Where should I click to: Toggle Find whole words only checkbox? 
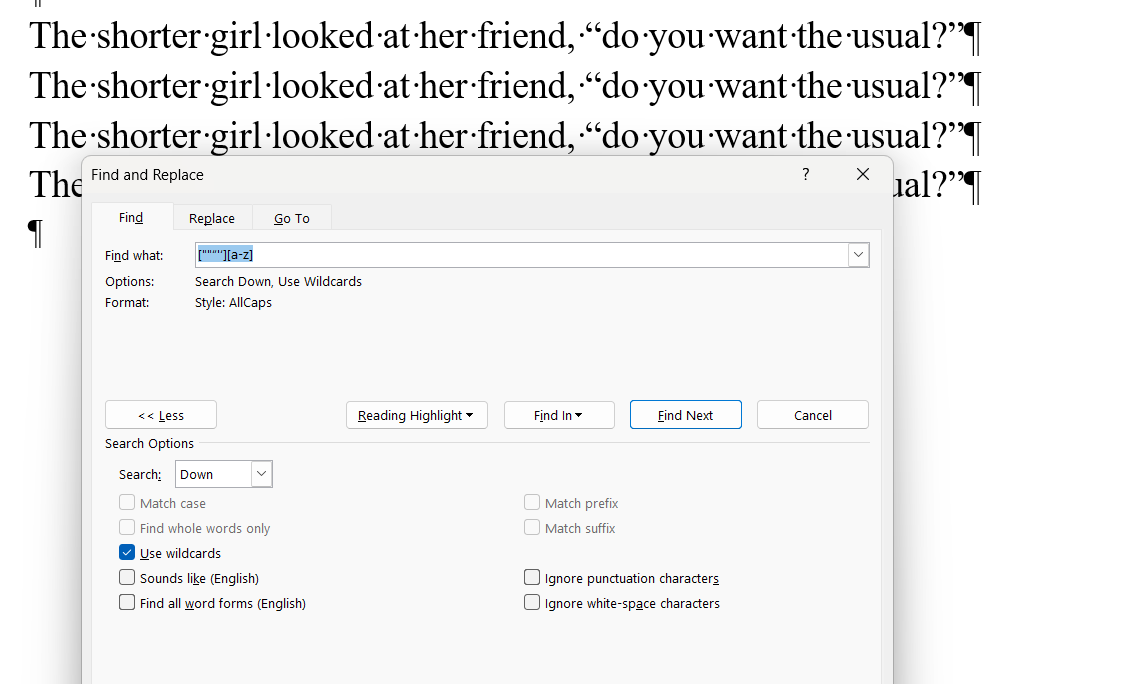(127, 527)
